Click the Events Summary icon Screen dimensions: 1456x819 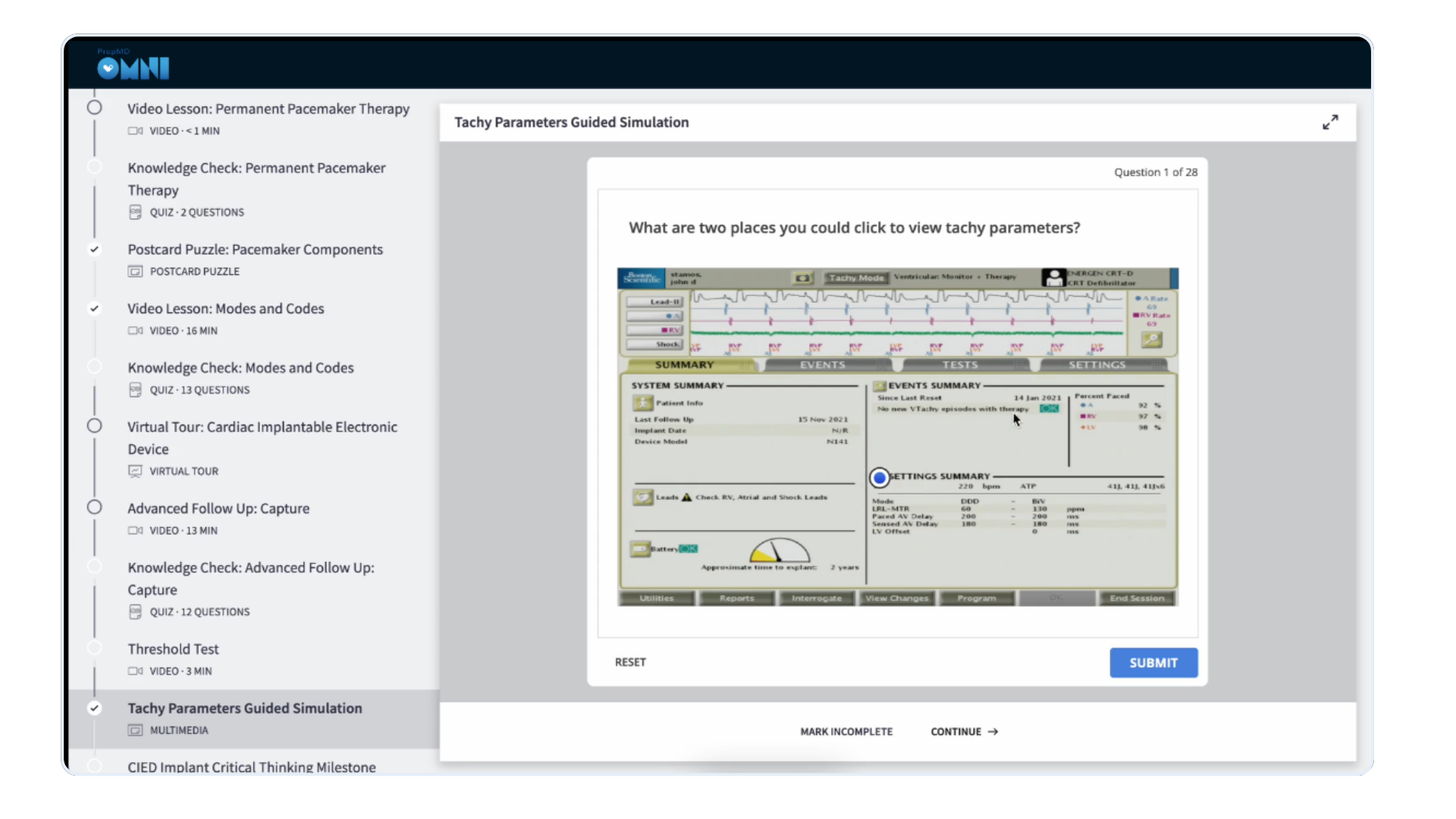pos(879,386)
